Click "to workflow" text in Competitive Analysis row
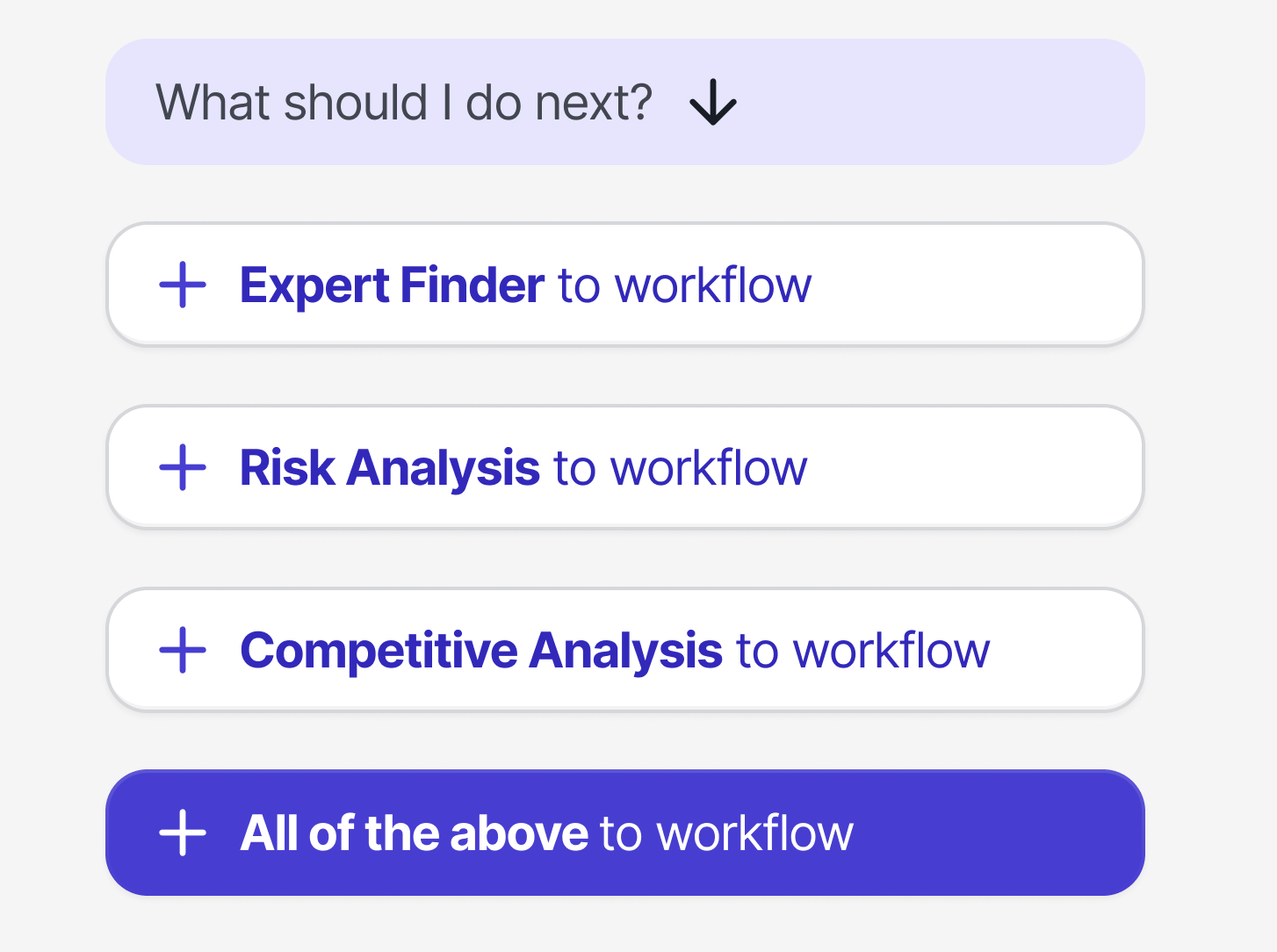This screenshot has height=952, width=1277. (x=862, y=651)
